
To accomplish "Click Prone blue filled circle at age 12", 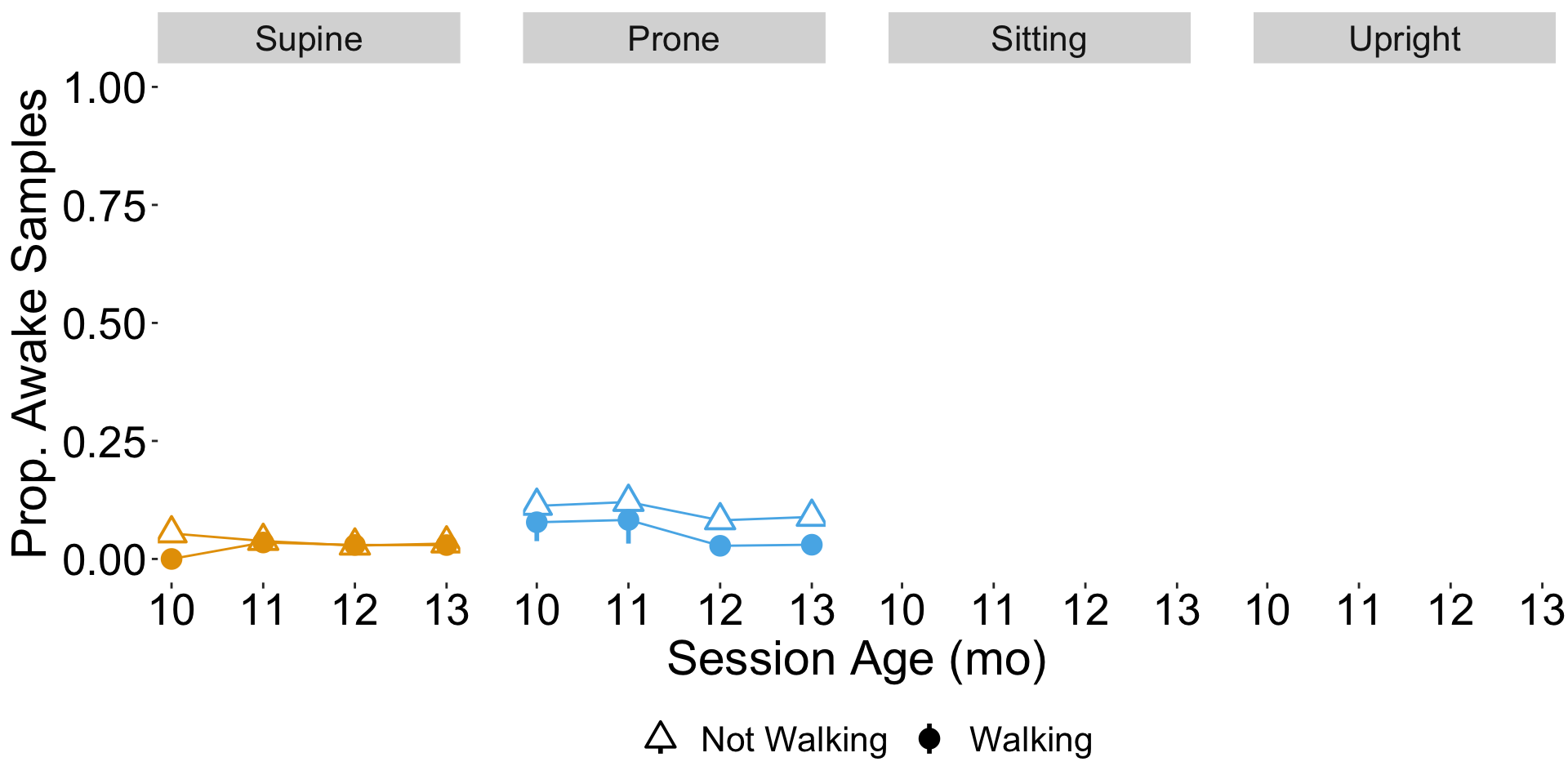I will click(x=719, y=546).
